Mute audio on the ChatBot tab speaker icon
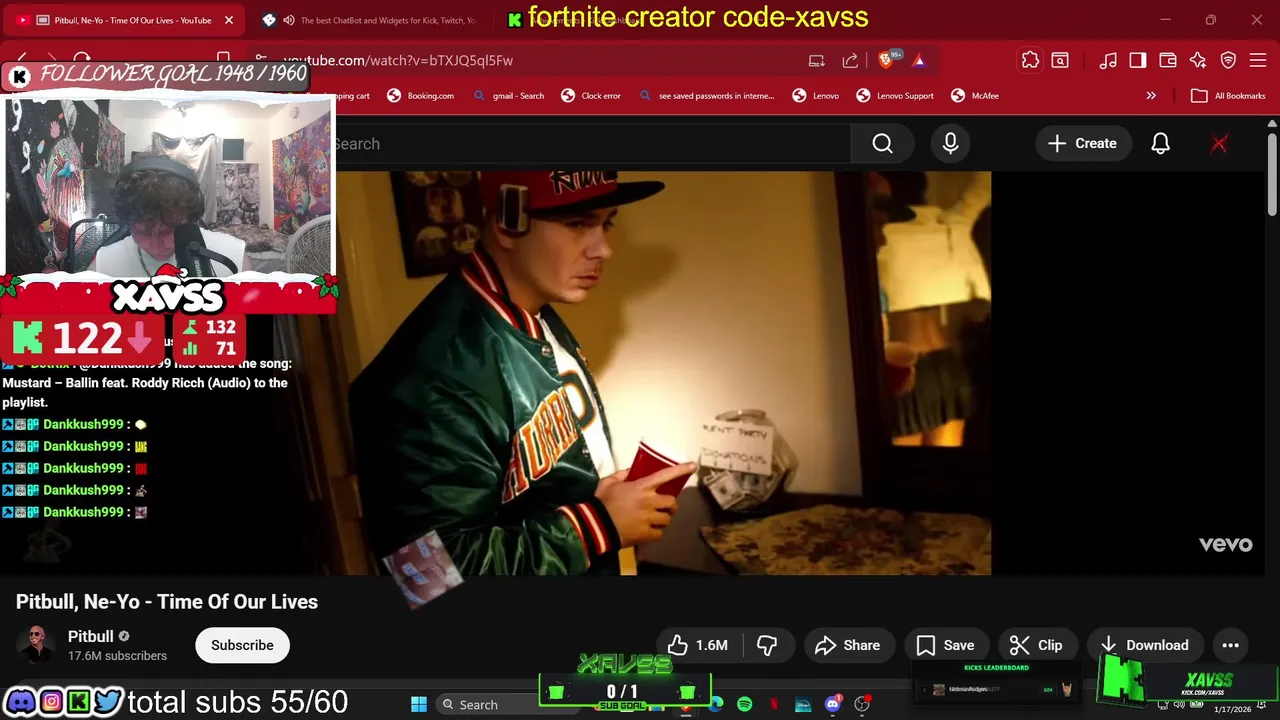This screenshot has height=720, width=1280. [x=289, y=20]
